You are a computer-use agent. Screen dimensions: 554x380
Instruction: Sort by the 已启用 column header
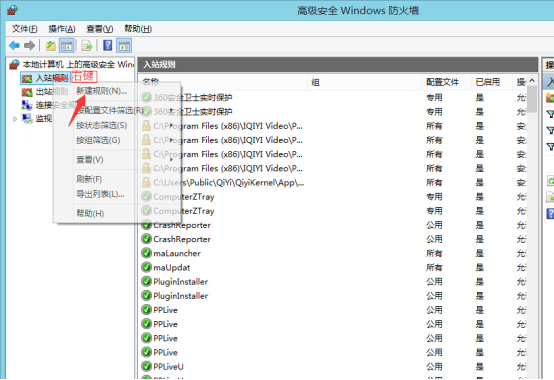491,82
